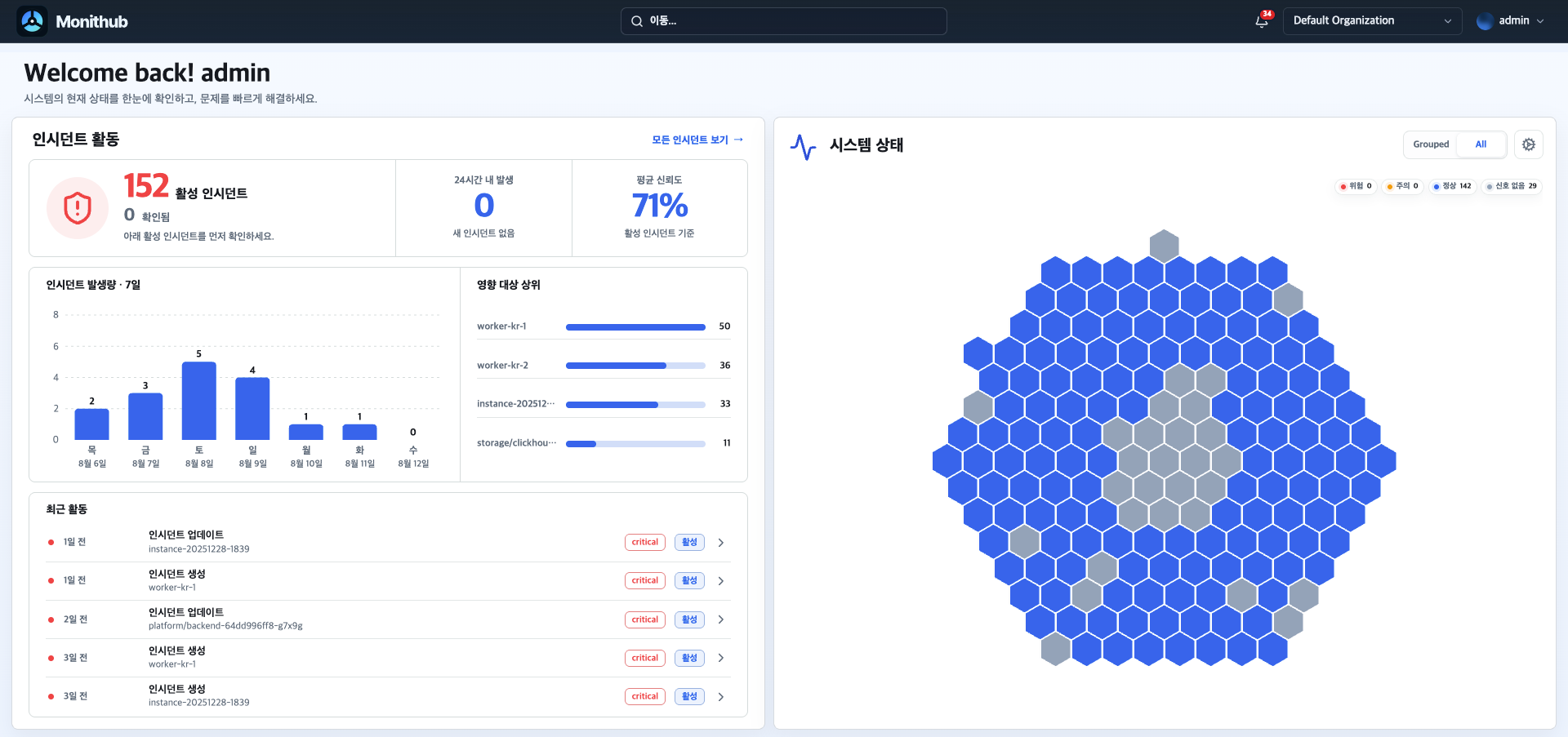Open system status settings gear
This screenshot has width=1568, height=737.
(1529, 144)
